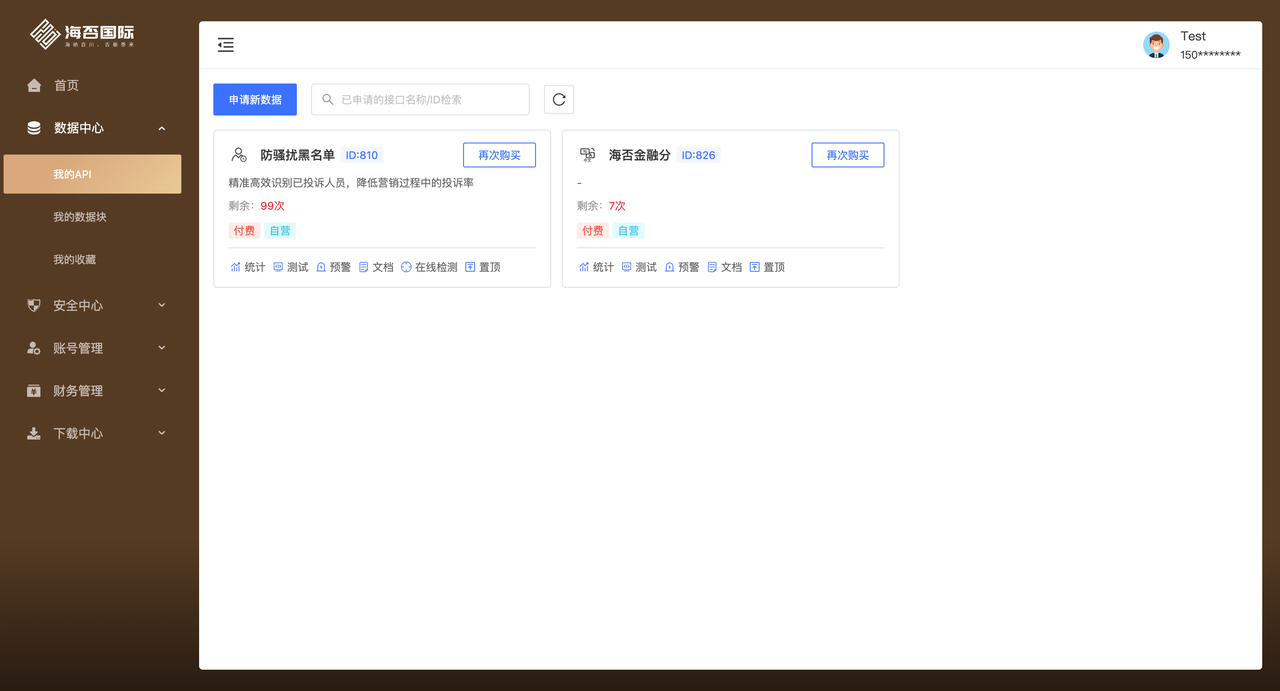The height and width of the screenshot is (691, 1280).
Task: Open 测试 for 海否金融分
Action: (640, 267)
